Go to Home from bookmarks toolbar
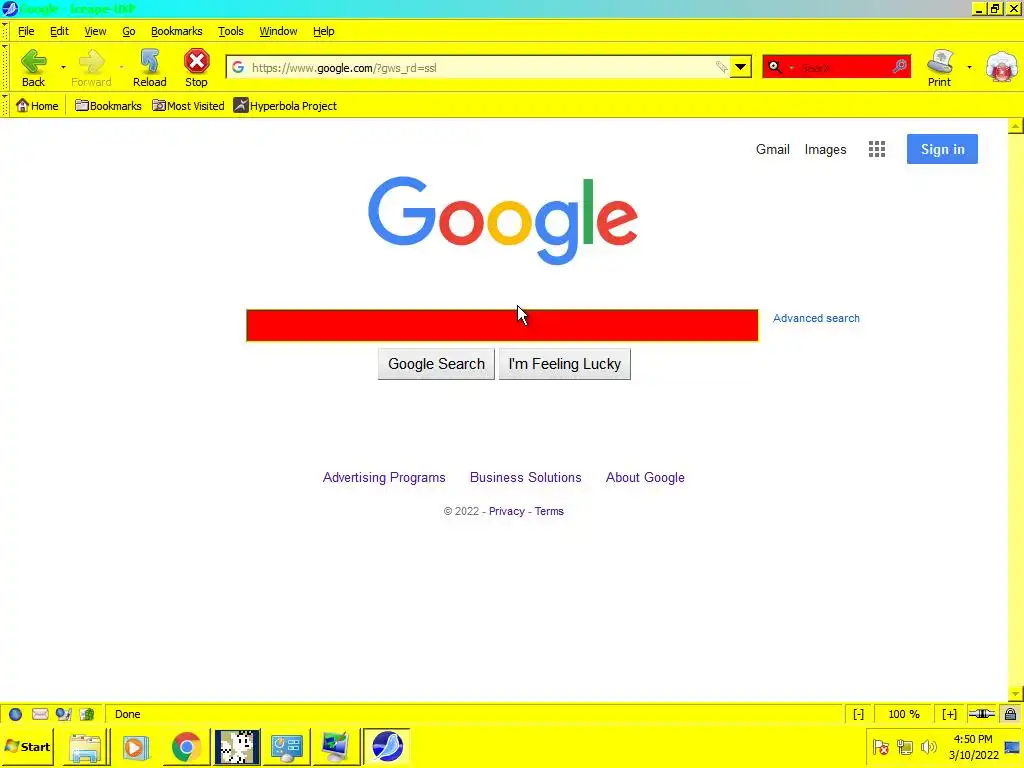 click(x=37, y=106)
